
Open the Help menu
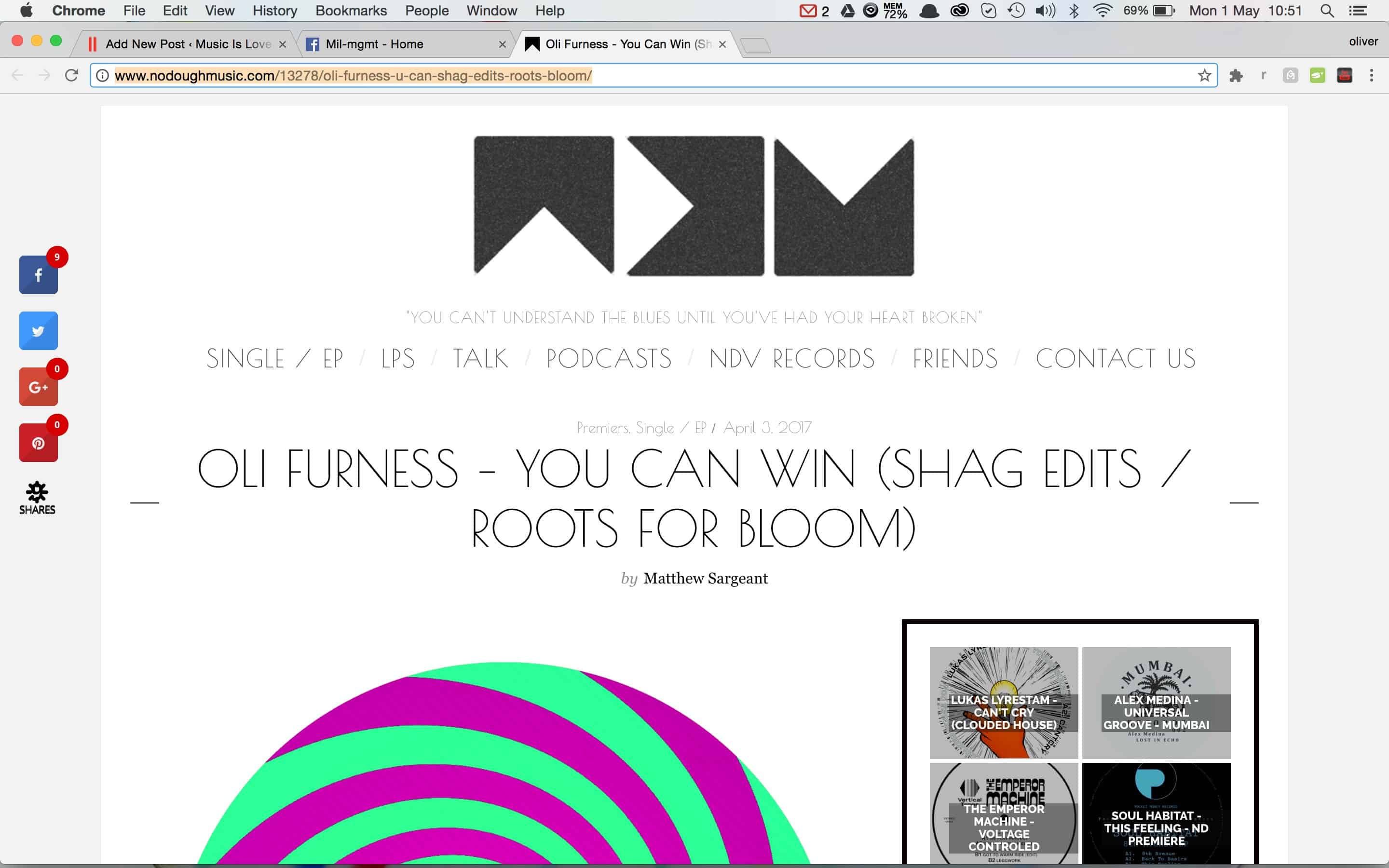pos(550,10)
